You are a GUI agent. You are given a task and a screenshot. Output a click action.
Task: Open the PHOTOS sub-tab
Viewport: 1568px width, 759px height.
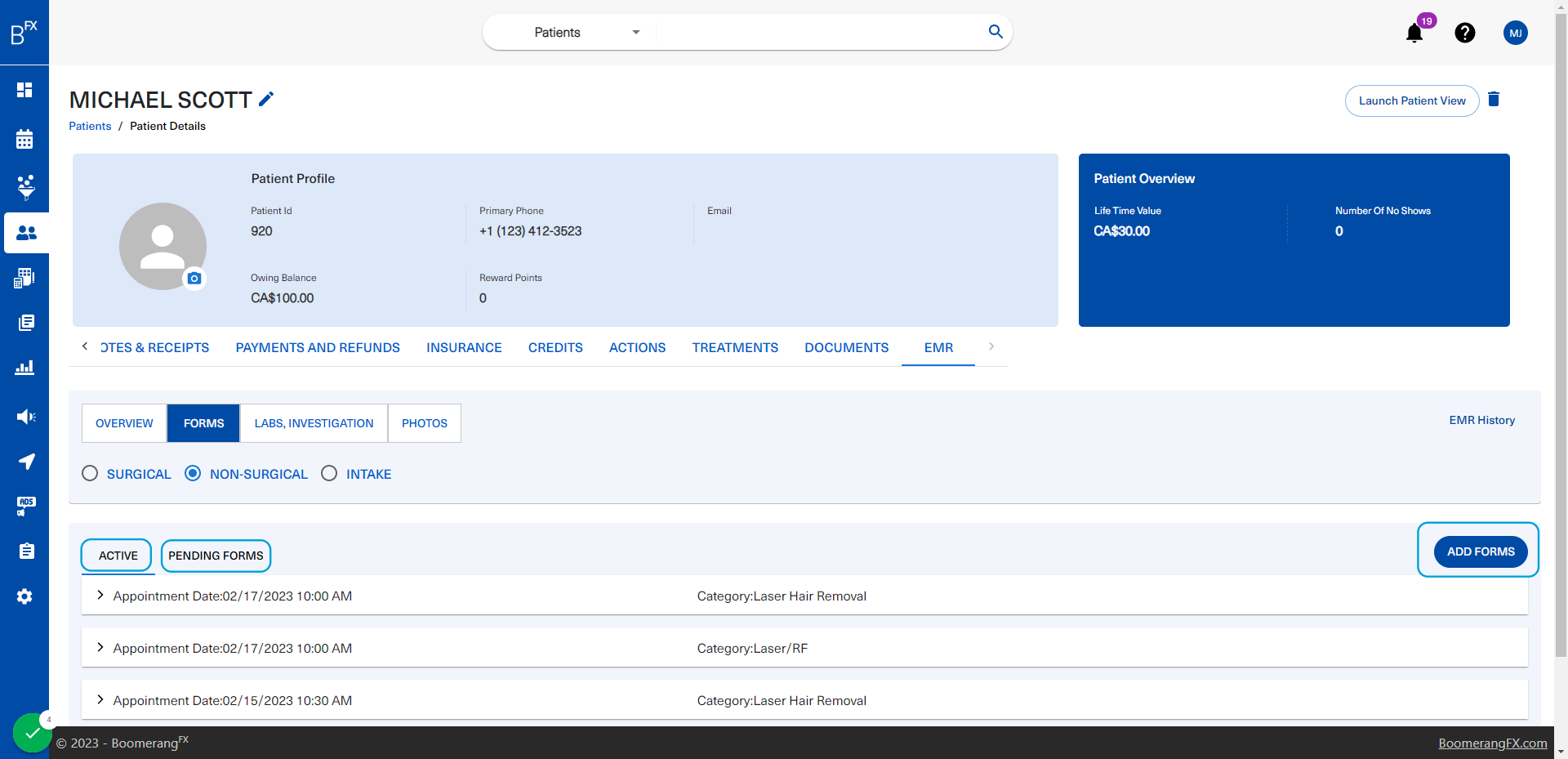coord(425,423)
